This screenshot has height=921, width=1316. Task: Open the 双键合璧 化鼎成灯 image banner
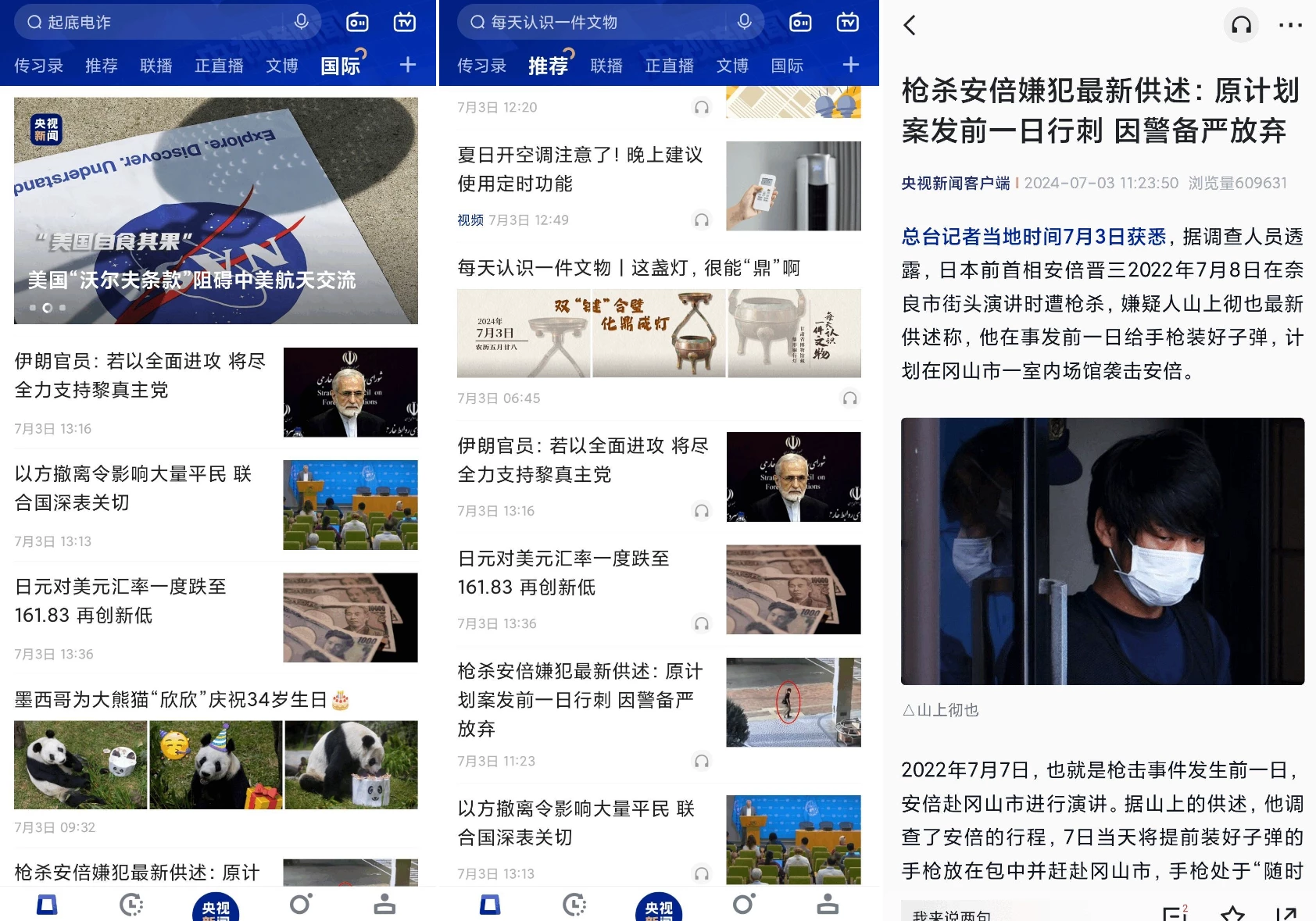coord(659,334)
